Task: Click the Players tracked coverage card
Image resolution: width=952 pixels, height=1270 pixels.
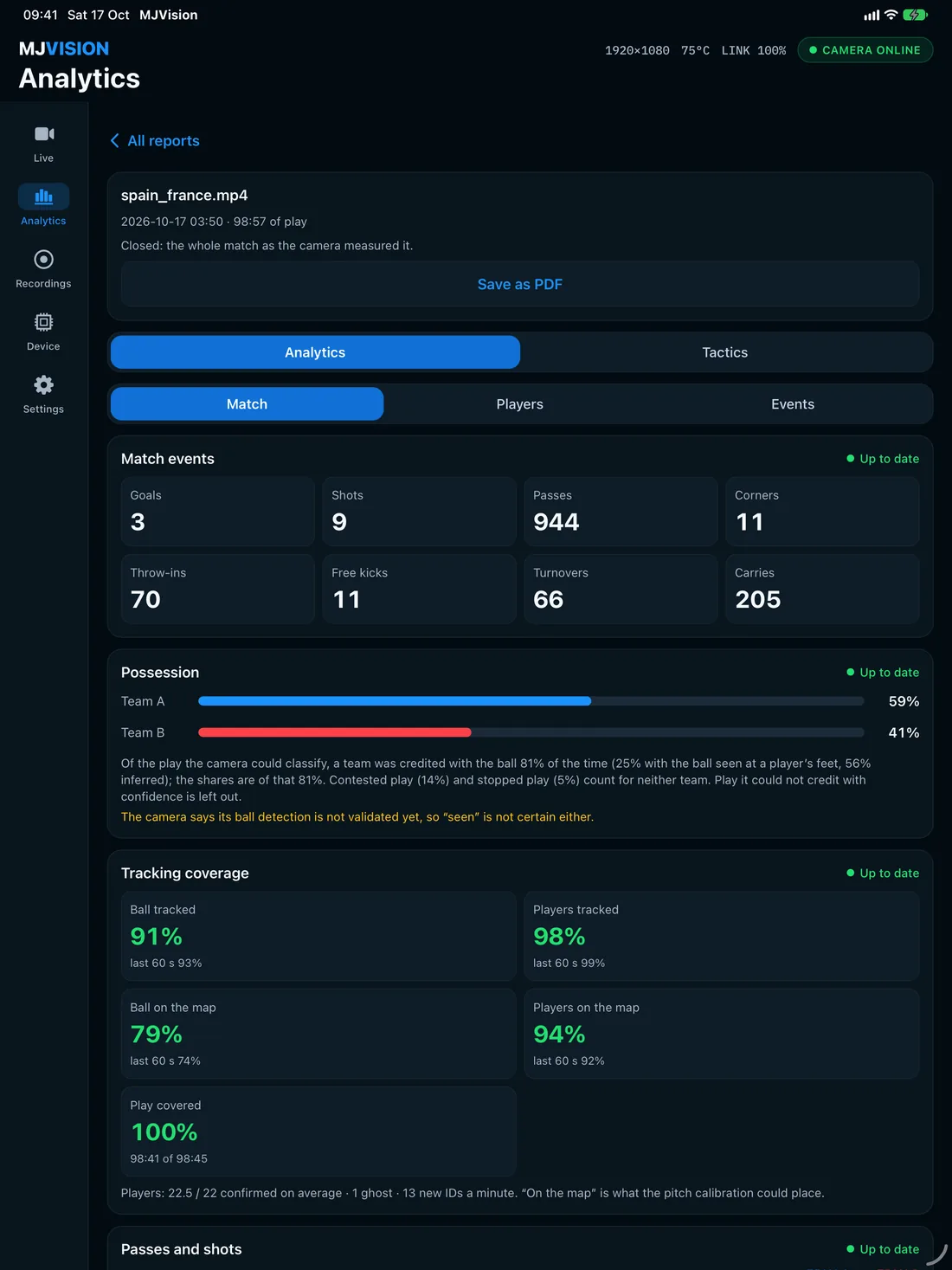Action: pyautogui.click(x=722, y=937)
